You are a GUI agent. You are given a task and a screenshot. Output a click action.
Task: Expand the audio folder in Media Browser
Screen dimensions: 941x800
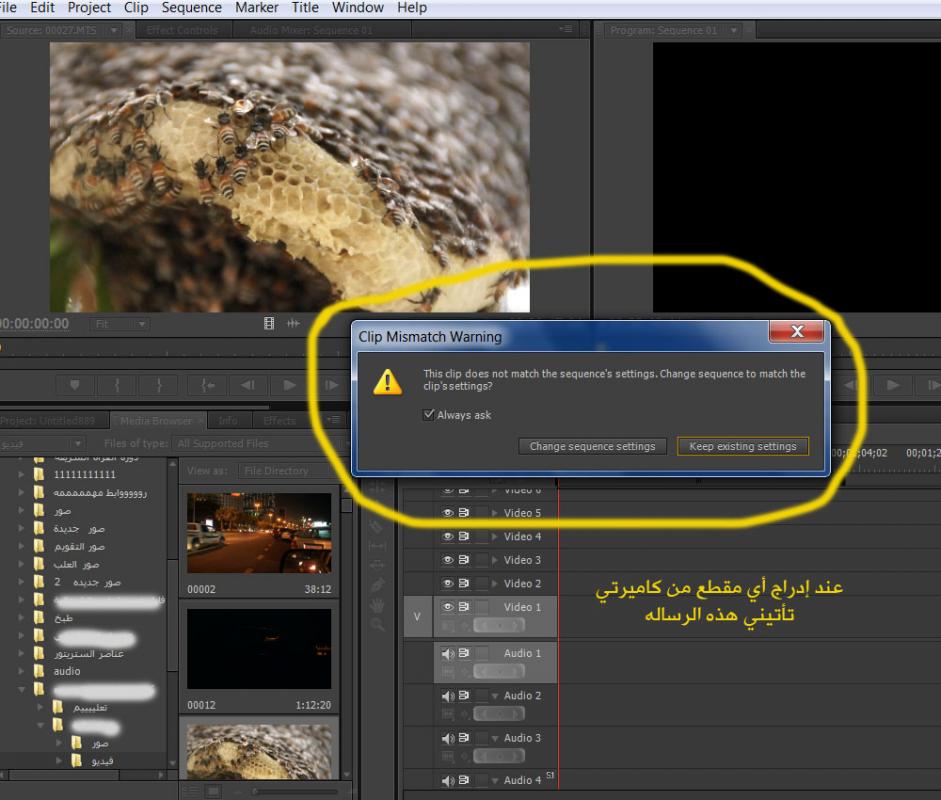(22, 671)
